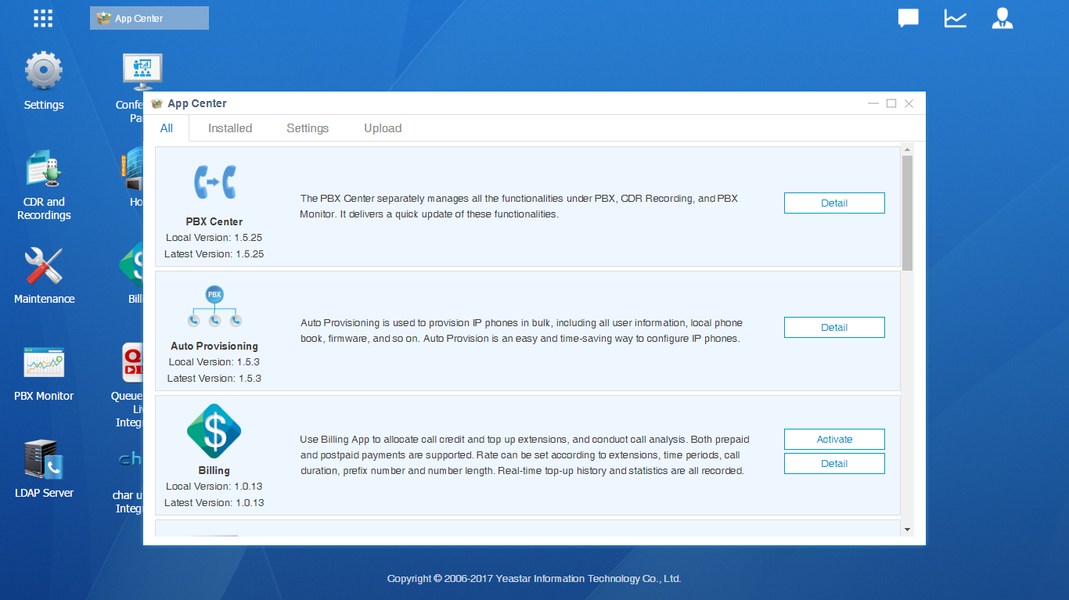Image resolution: width=1069 pixels, height=600 pixels.
Task: Click the Yeastar copyright footer text
Action: click(534, 578)
